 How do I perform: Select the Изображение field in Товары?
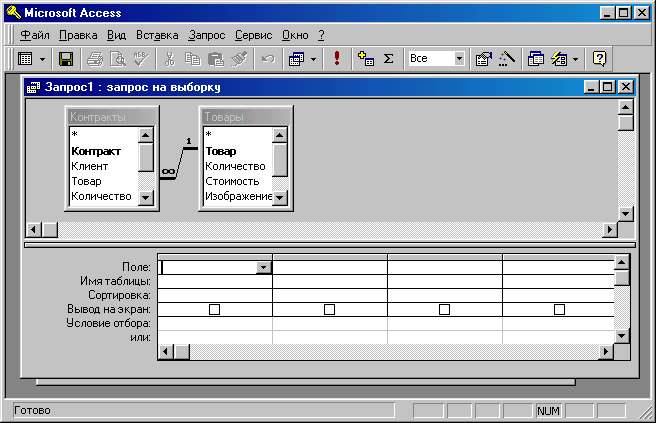tap(238, 196)
